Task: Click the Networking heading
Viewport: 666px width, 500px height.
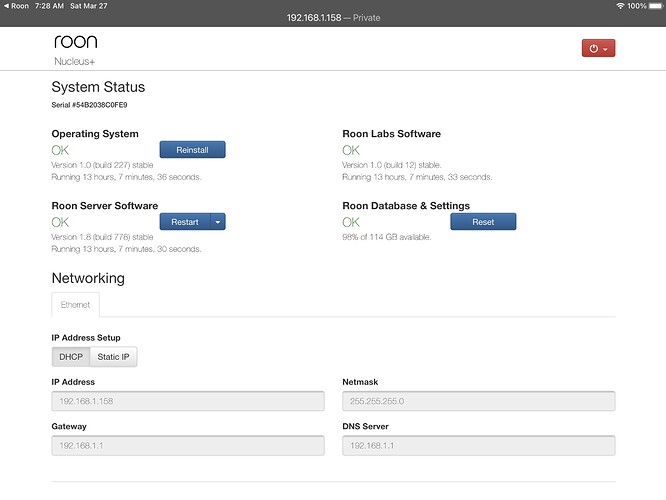Action: tap(88, 278)
